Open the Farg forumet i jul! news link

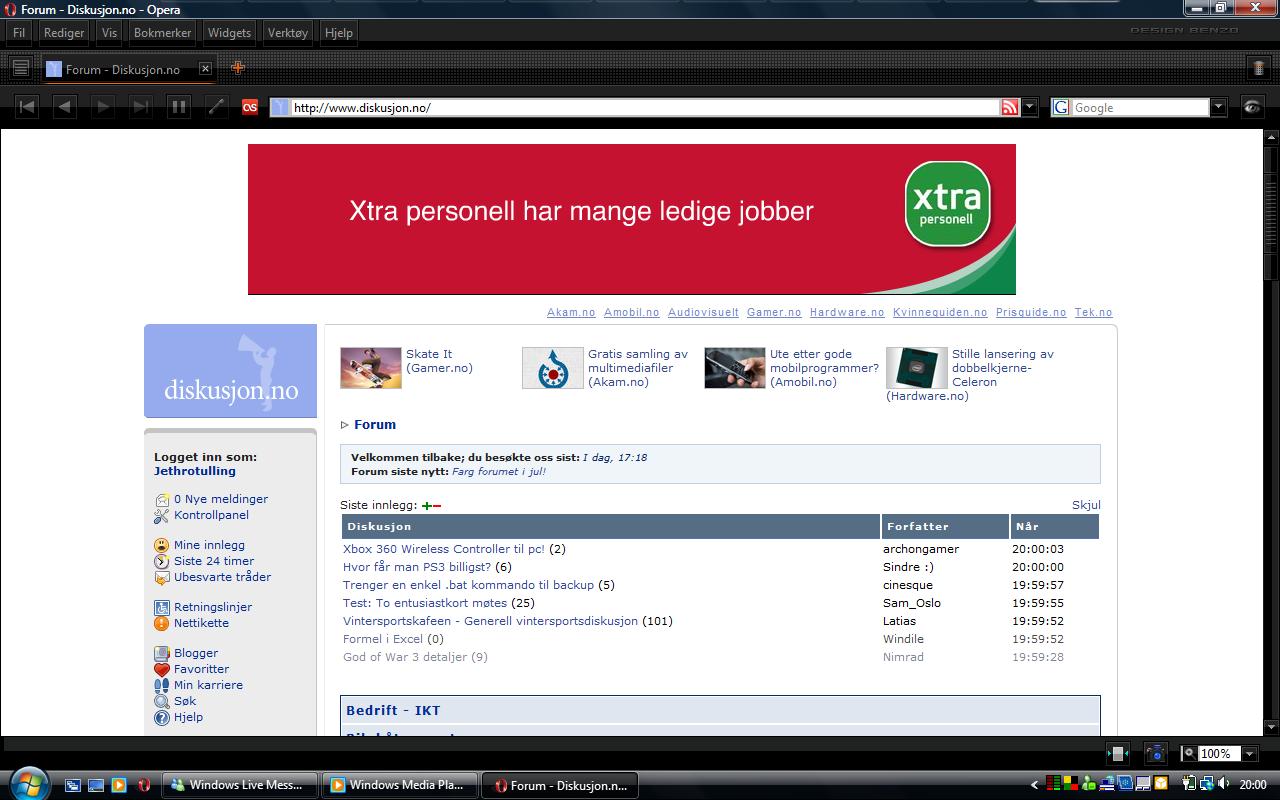[499, 471]
